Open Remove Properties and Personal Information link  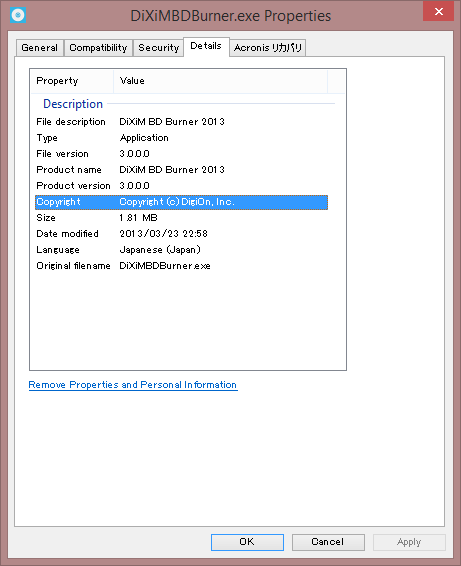(133, 385)
